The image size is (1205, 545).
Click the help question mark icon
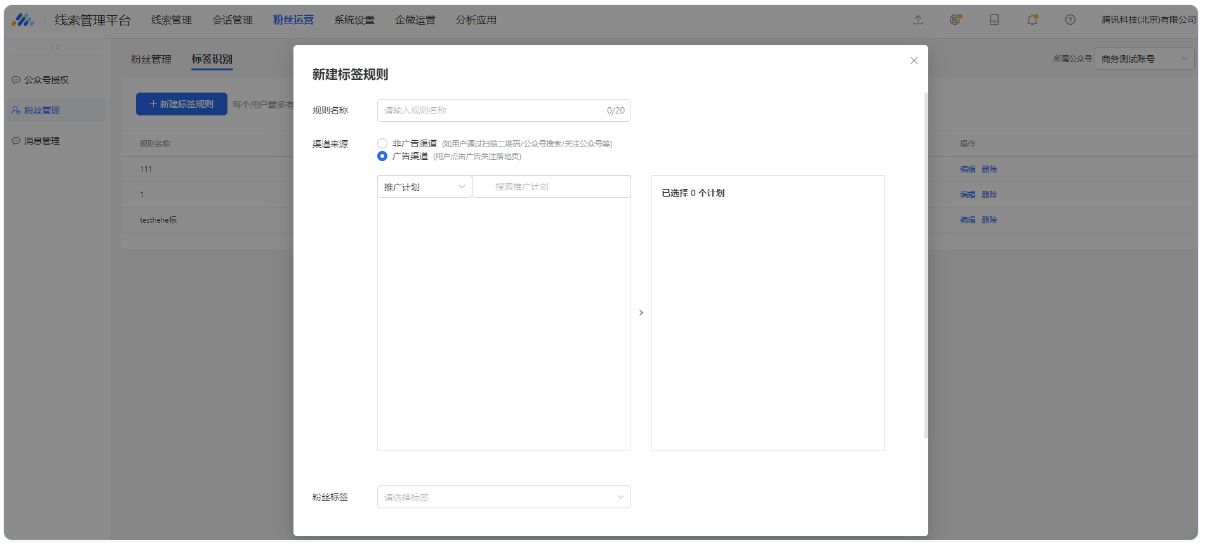click(x=1070, y=20)
